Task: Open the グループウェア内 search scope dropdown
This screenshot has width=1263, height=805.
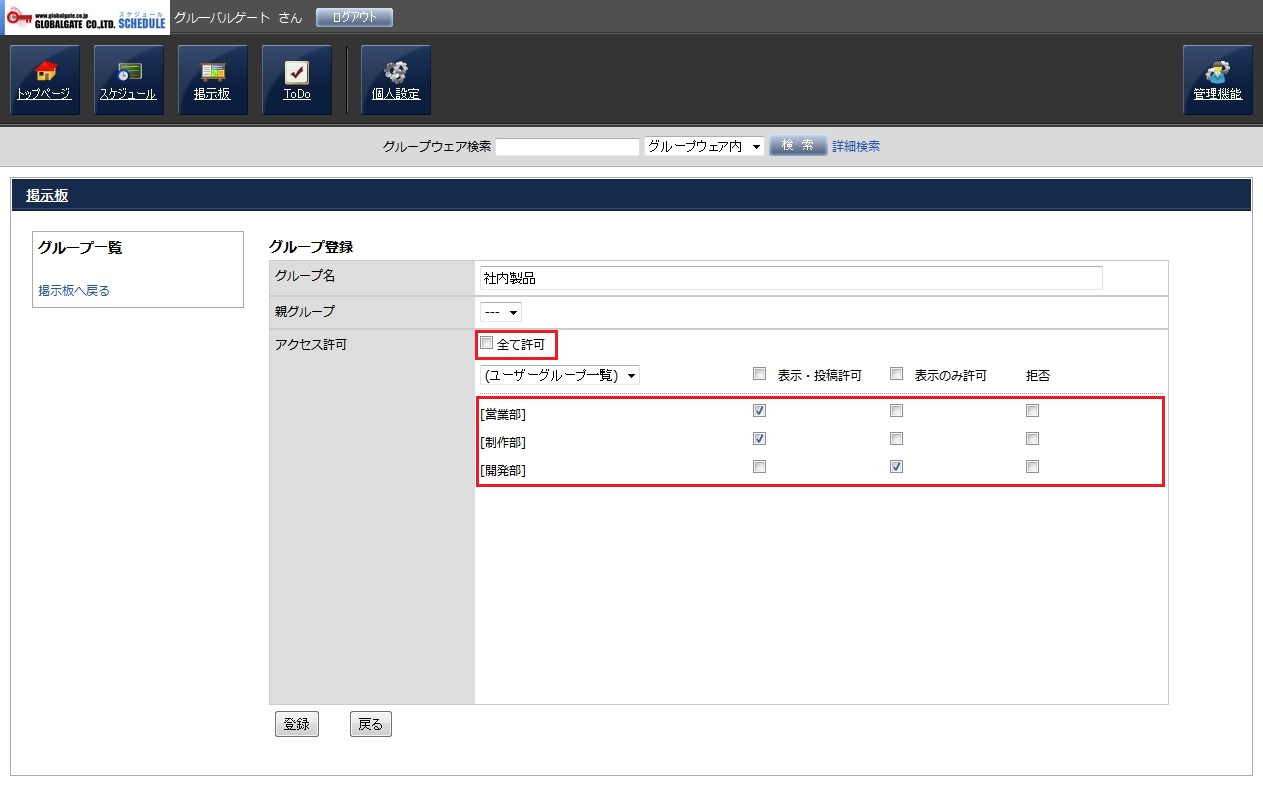Action: 704,146
